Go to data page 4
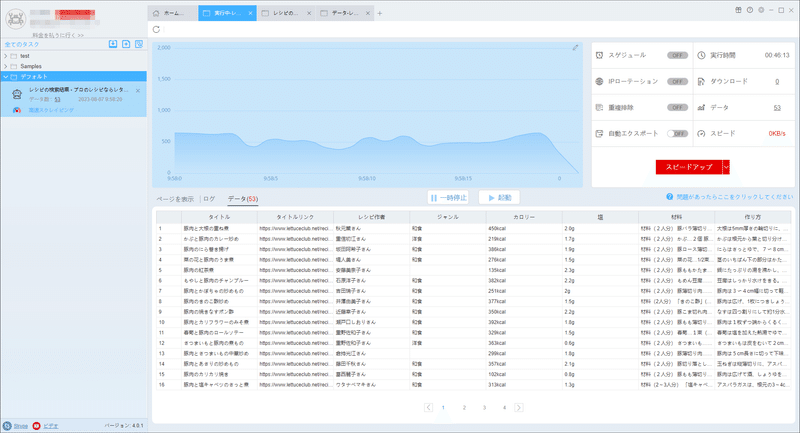The height and width of the screenshot is (433, 800). (504, 407)
